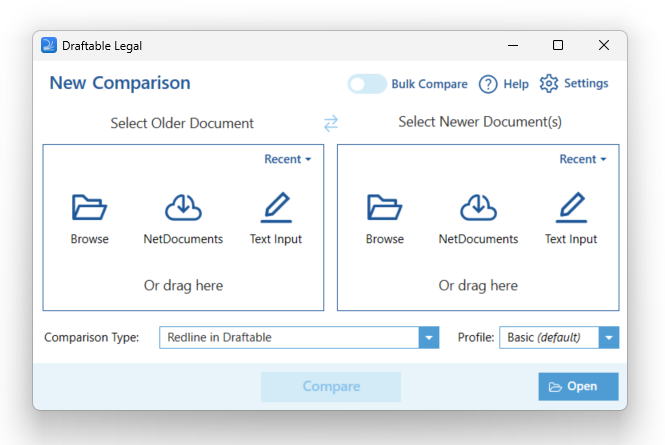Viewport: 665px width, 445px height.
Task: Expand Recent list for older document
Action: 288,159
